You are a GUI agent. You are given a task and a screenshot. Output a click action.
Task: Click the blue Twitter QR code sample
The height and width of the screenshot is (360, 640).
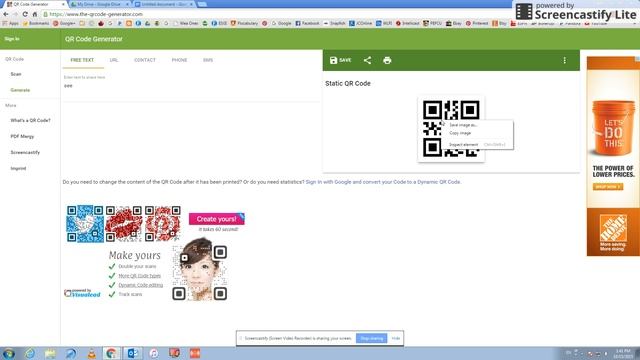[85, 224]
